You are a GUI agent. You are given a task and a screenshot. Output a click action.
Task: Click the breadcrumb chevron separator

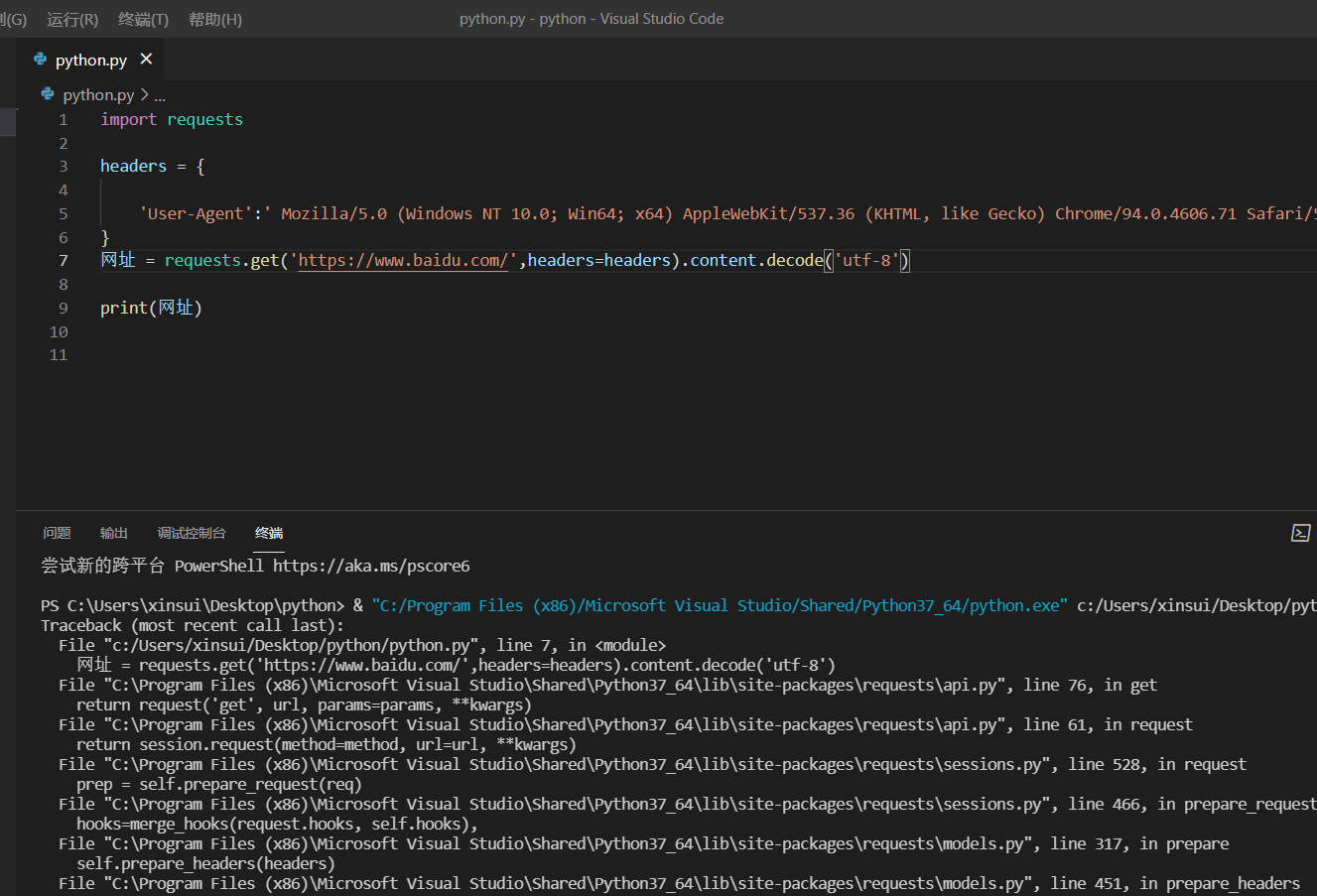pos(145,95)
